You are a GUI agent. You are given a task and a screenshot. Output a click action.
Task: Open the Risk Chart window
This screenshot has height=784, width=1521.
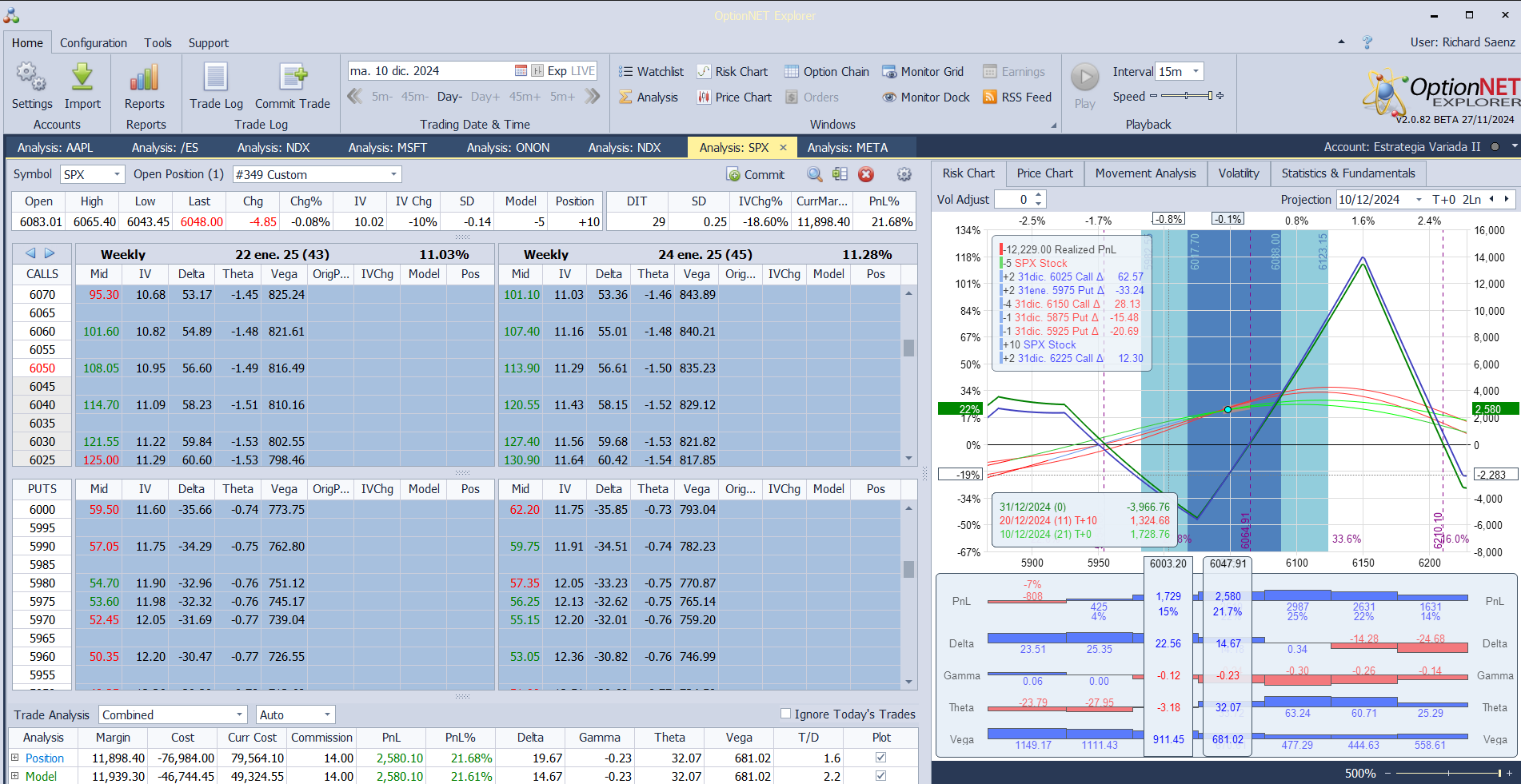tap(732, 72)
